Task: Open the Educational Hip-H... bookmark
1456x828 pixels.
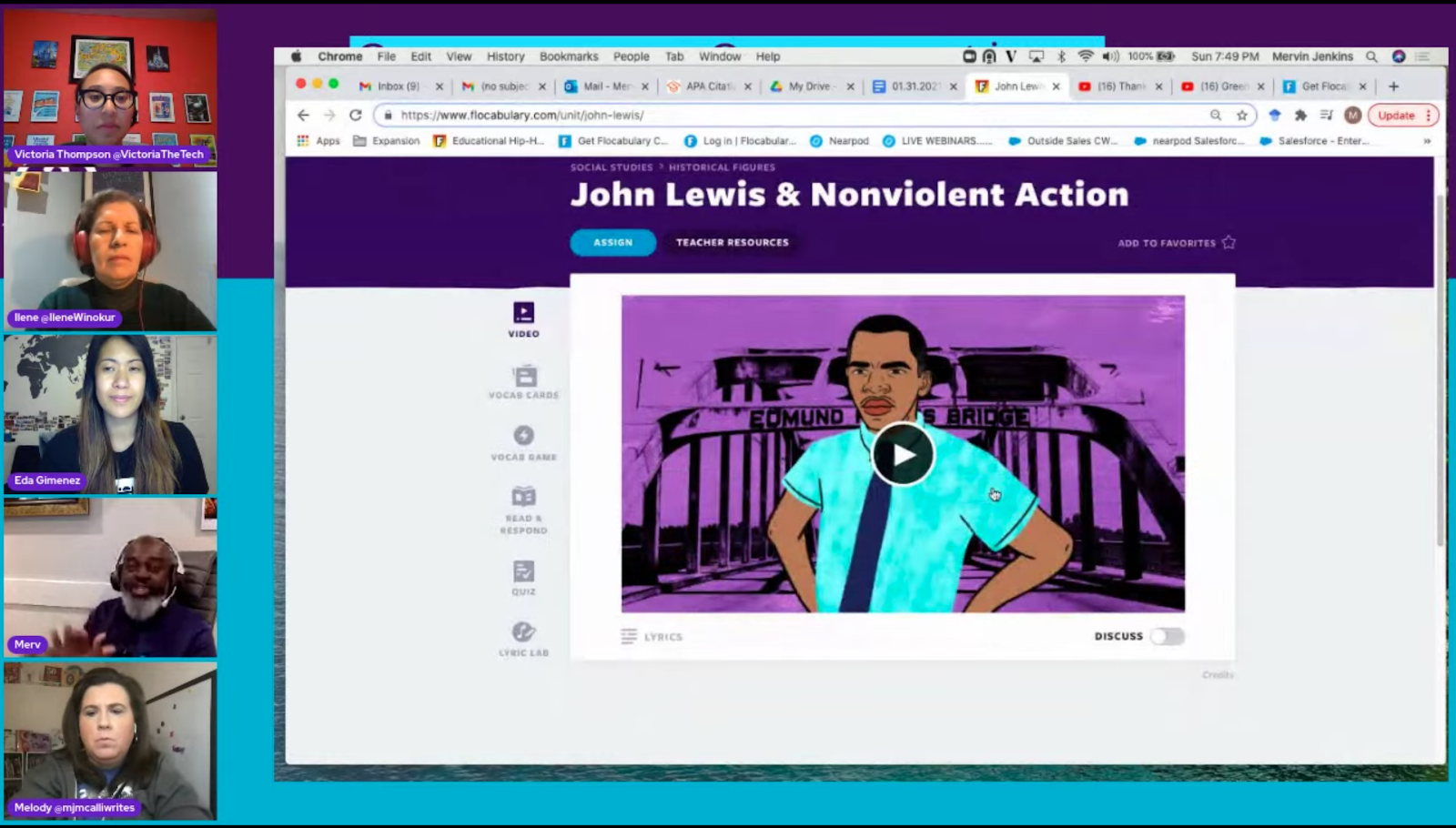Action: pyautogui.click(x=489, y=141)
